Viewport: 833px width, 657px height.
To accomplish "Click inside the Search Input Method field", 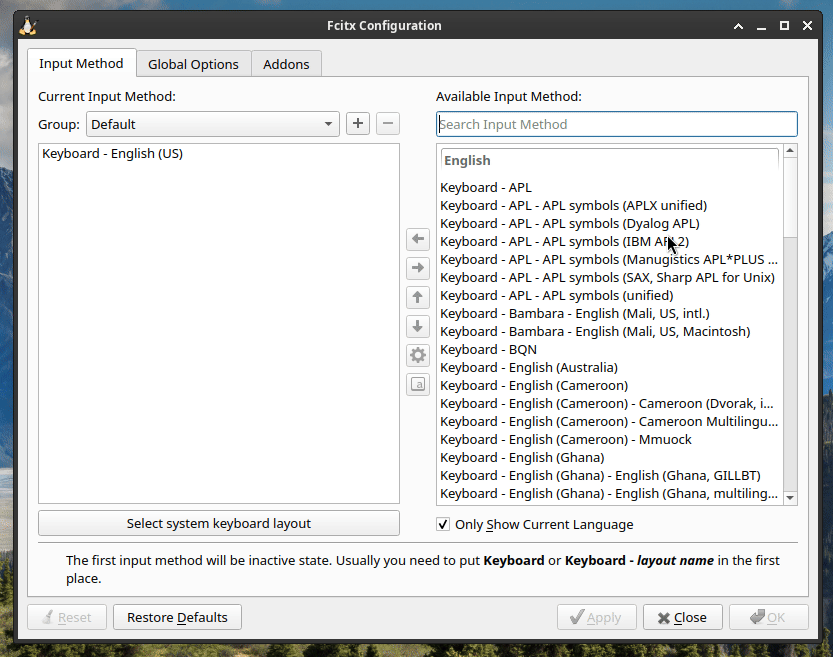I will coord(616,124).
